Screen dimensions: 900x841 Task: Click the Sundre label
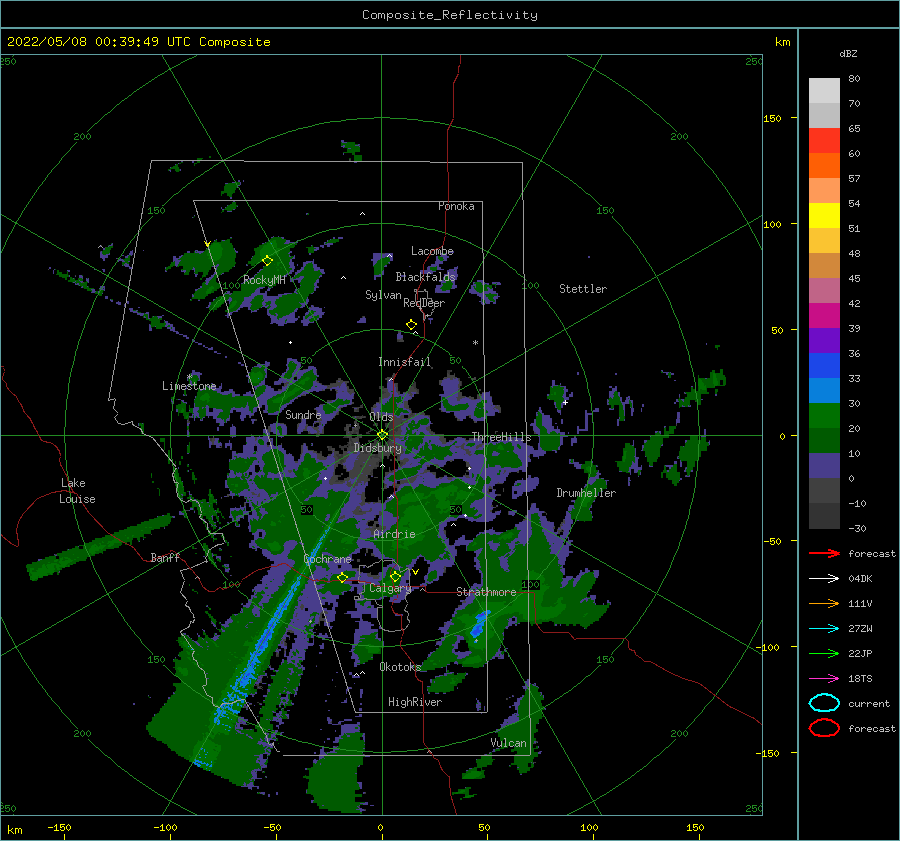coord(303,414)
